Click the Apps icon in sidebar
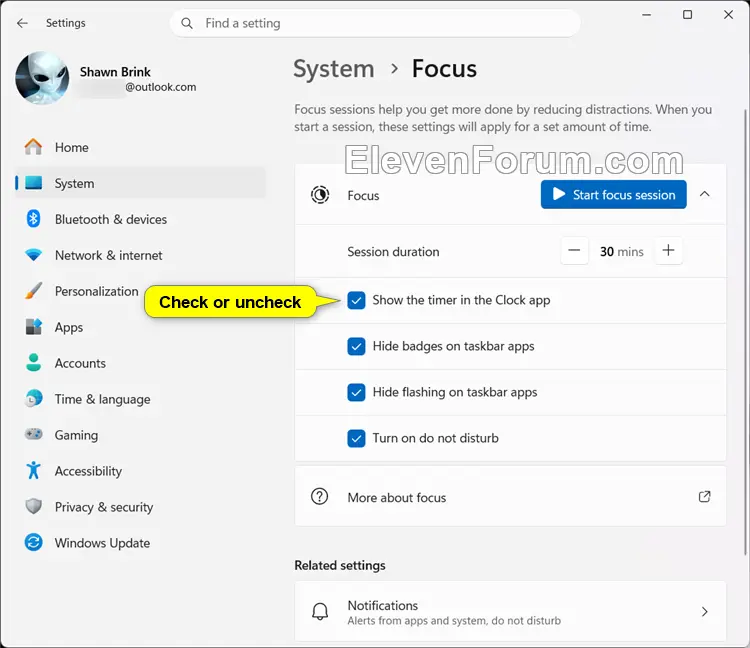This screenshot has height=648, width=750. click(33, 327)
